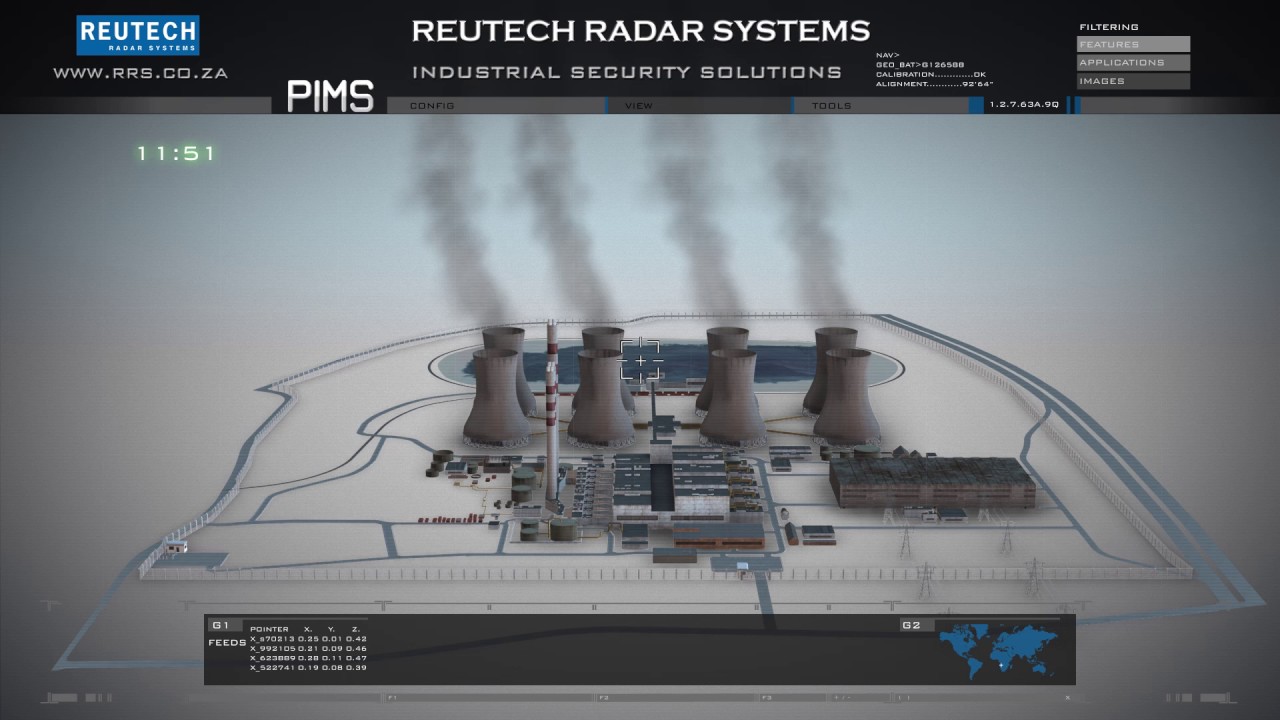Click the 11:51 clock readout
Image resolution: width=1280 pixels, height=720 pixels.
click(176, 153)
